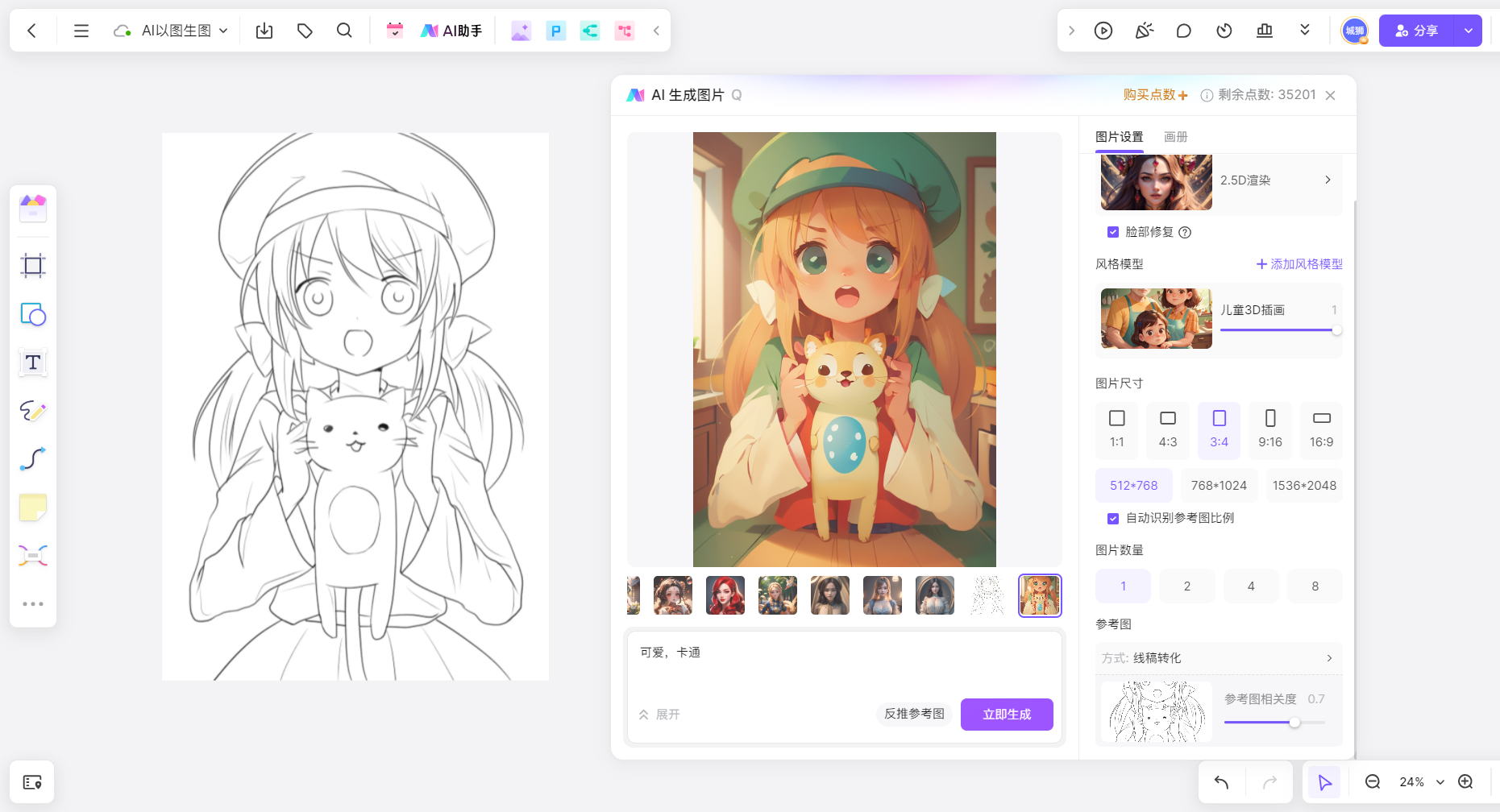Toggle 自动识别参考图比例 checkbox
This screenshot has width=1500, height=812.
point(1113,519)
